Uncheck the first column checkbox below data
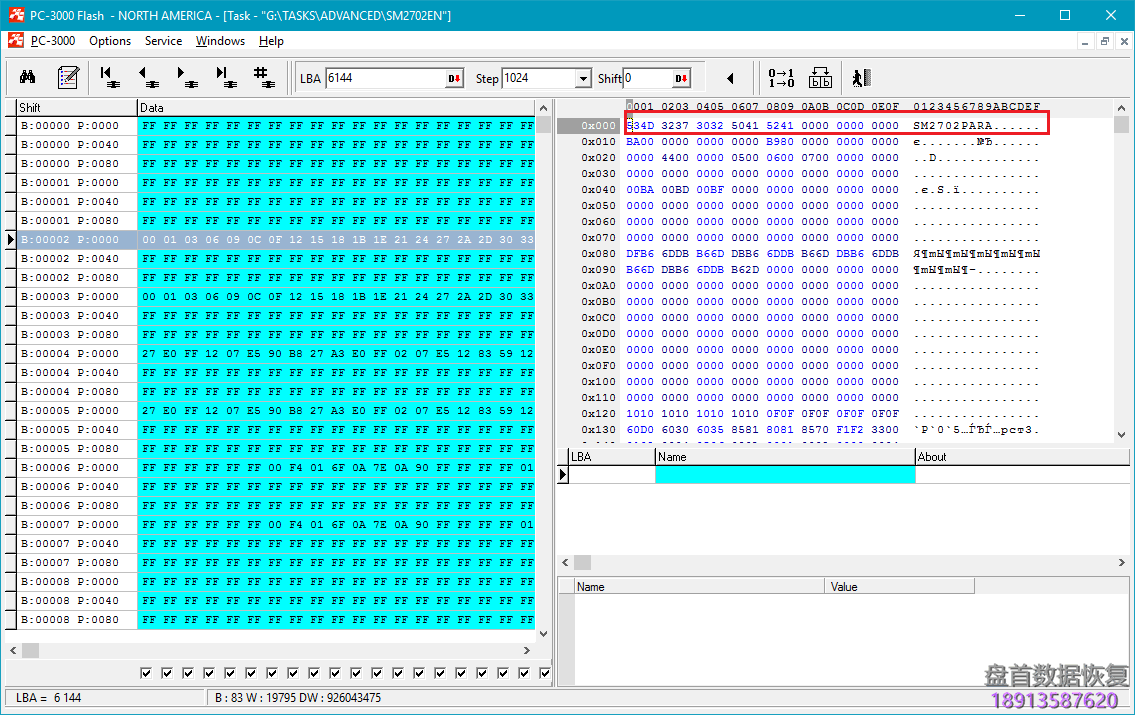 point(147,673)
